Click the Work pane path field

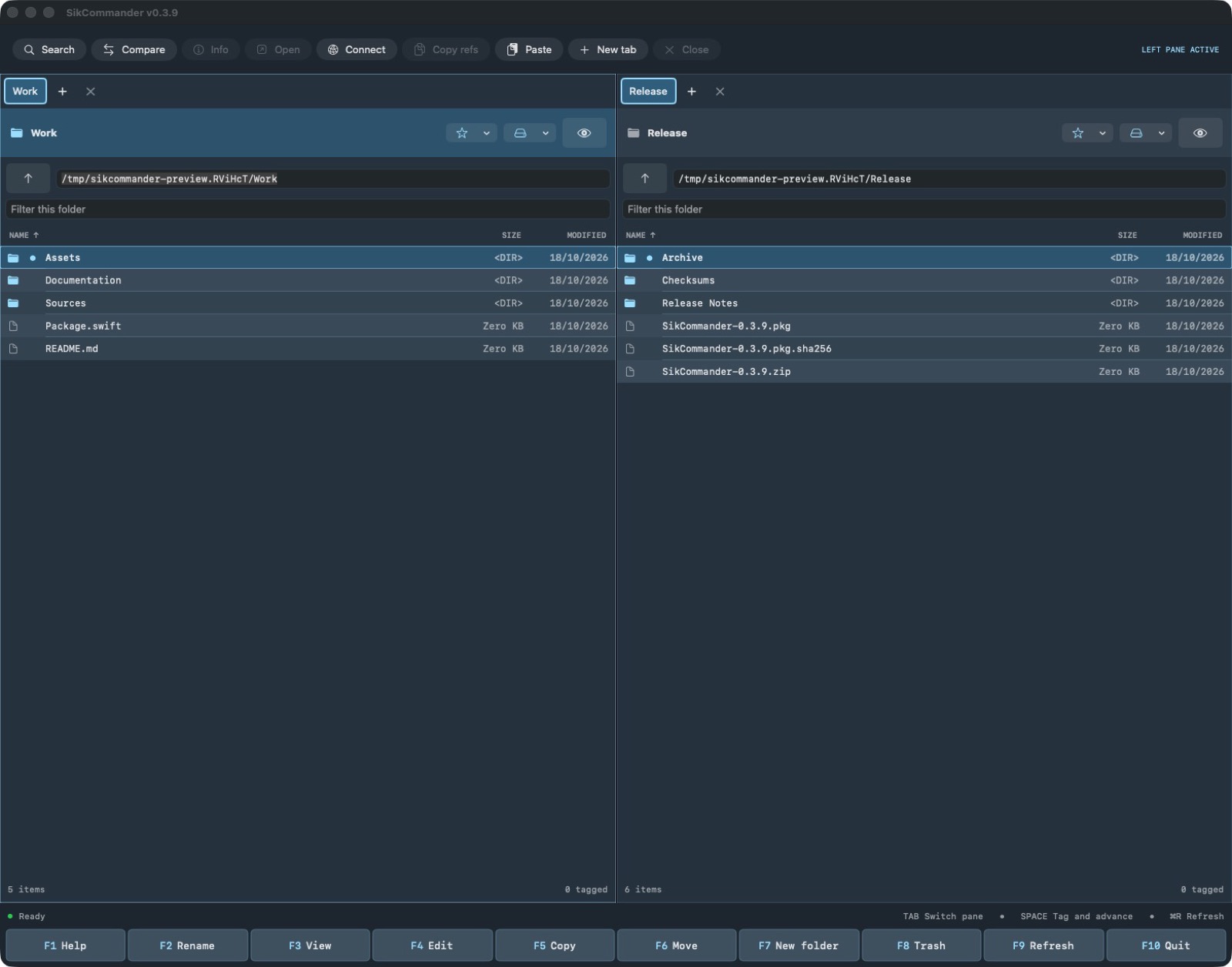(333, 179)
